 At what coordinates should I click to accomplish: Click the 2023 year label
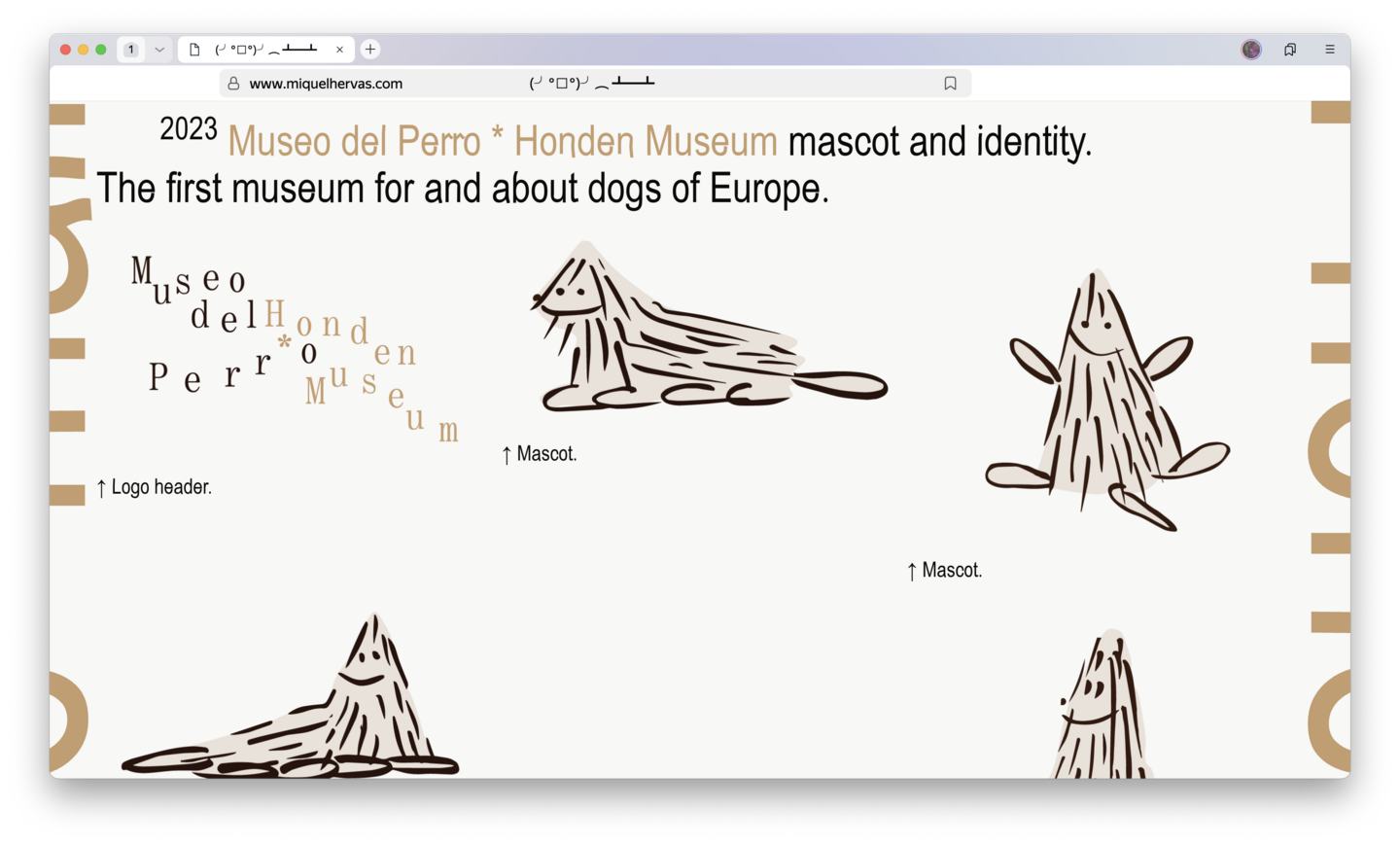click(x=189, y=128)
